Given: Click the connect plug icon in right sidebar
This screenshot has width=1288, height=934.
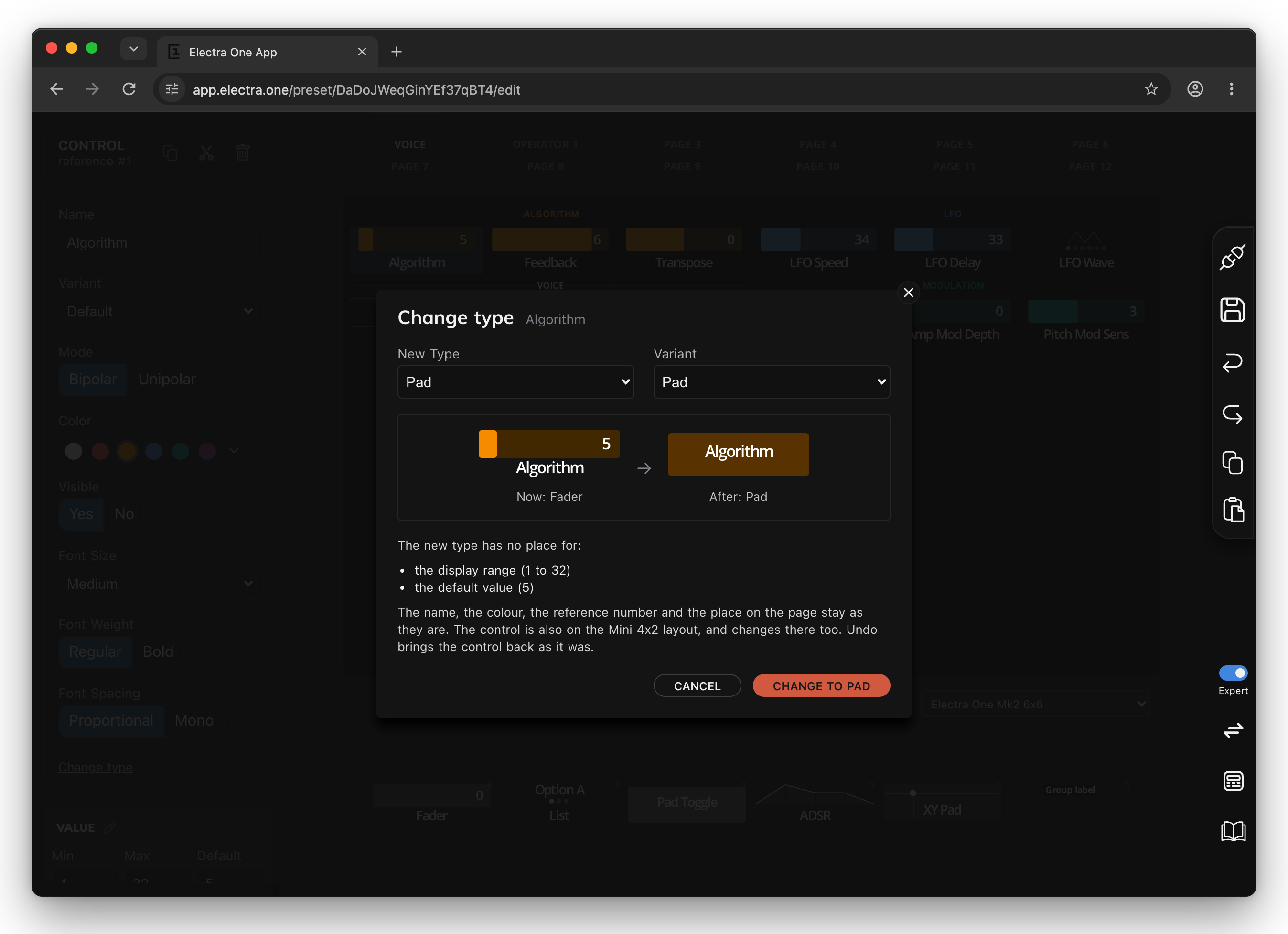Looking at the screenshot, I should click(1233, 257).
